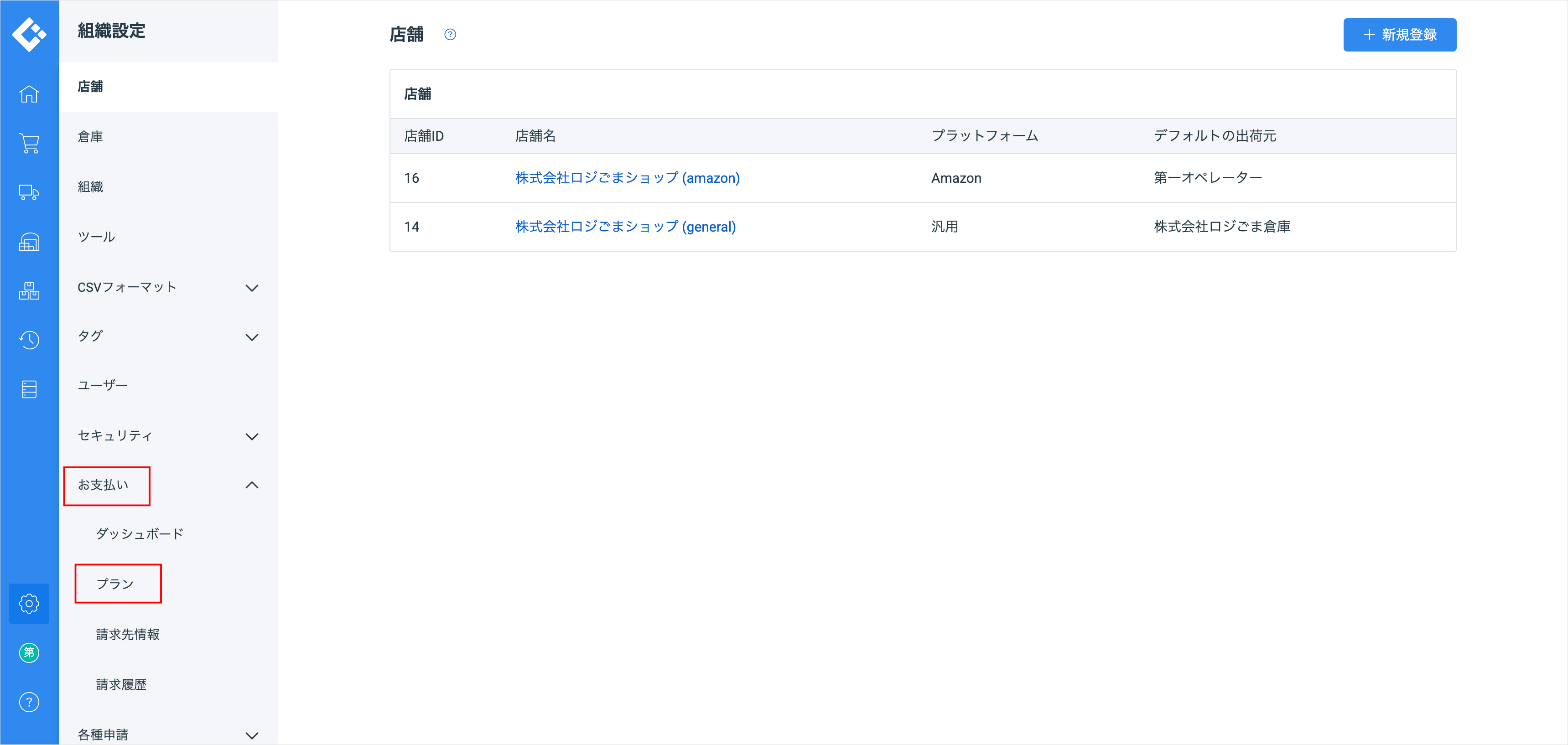Open the stacked boxes inventory icon
The image size is (1568, 745).
tap(29, 291)
